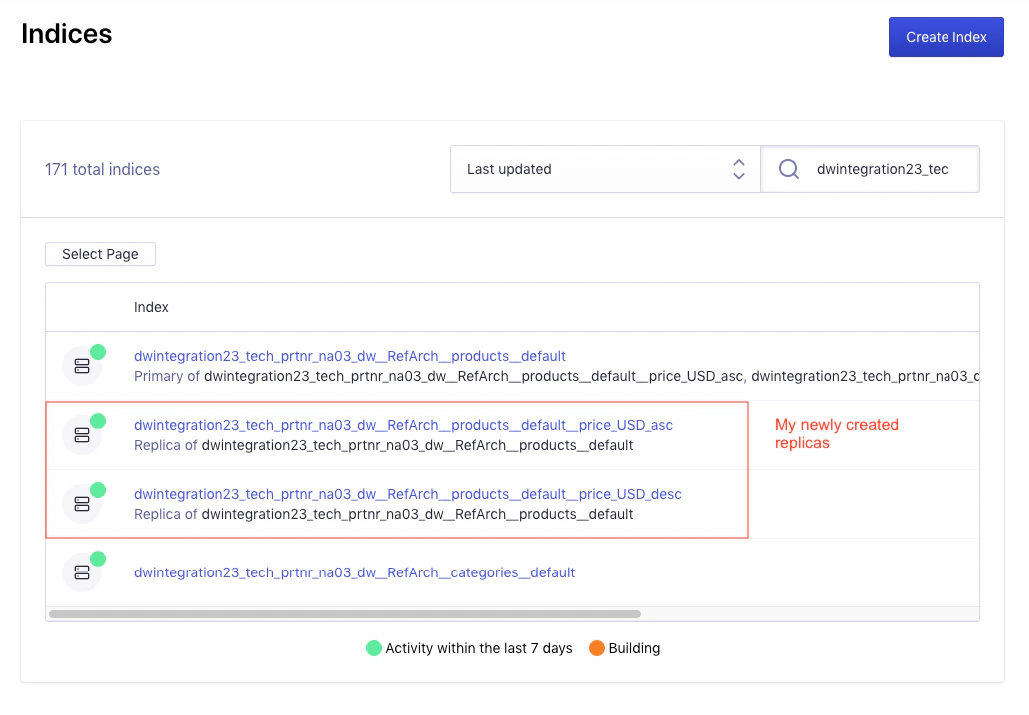Click green activity dot on price_USD_asc row

[x=98, y=420]
